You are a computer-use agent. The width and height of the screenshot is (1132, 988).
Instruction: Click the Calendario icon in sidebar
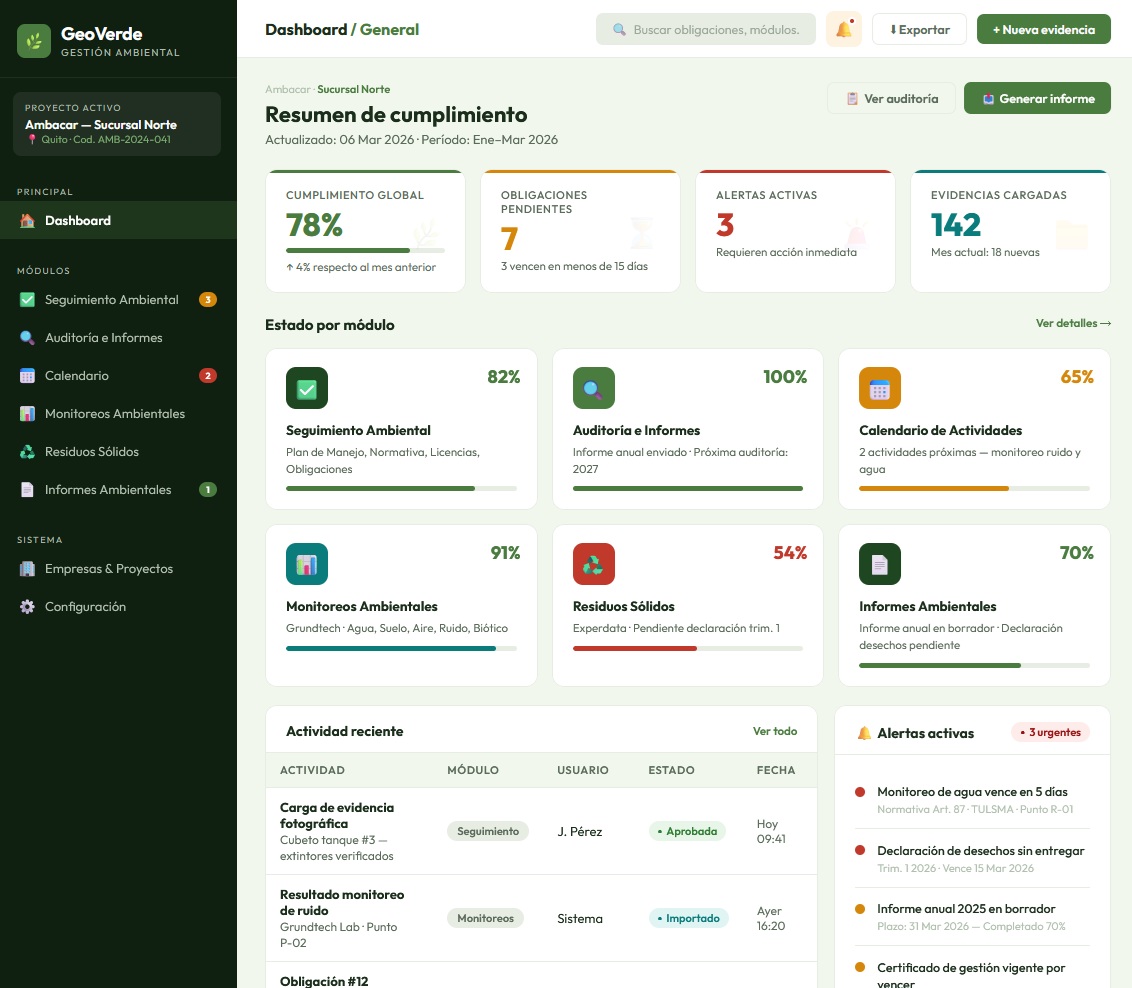[27, 375]
